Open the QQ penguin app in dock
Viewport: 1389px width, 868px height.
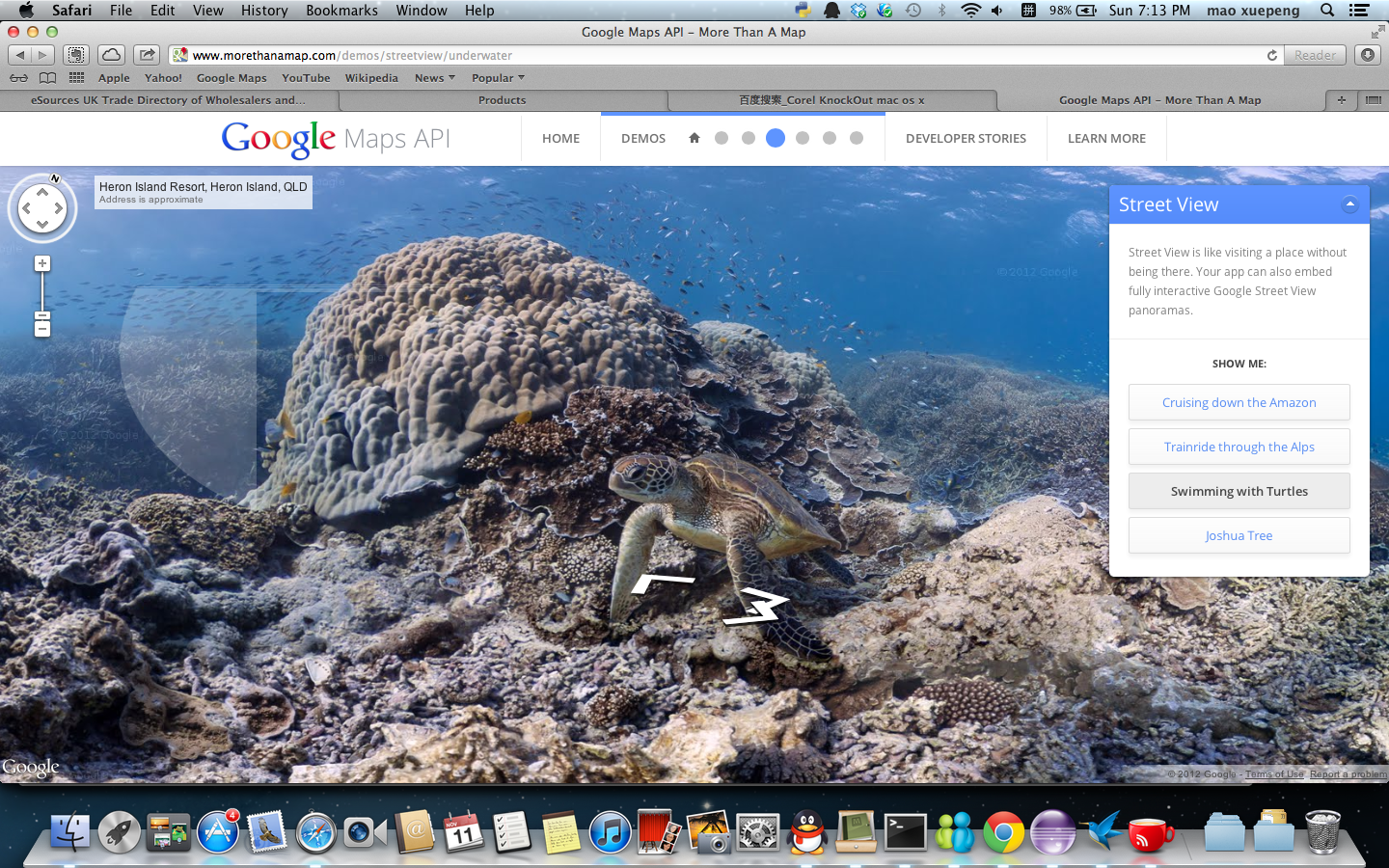click(x=806, y=831)
